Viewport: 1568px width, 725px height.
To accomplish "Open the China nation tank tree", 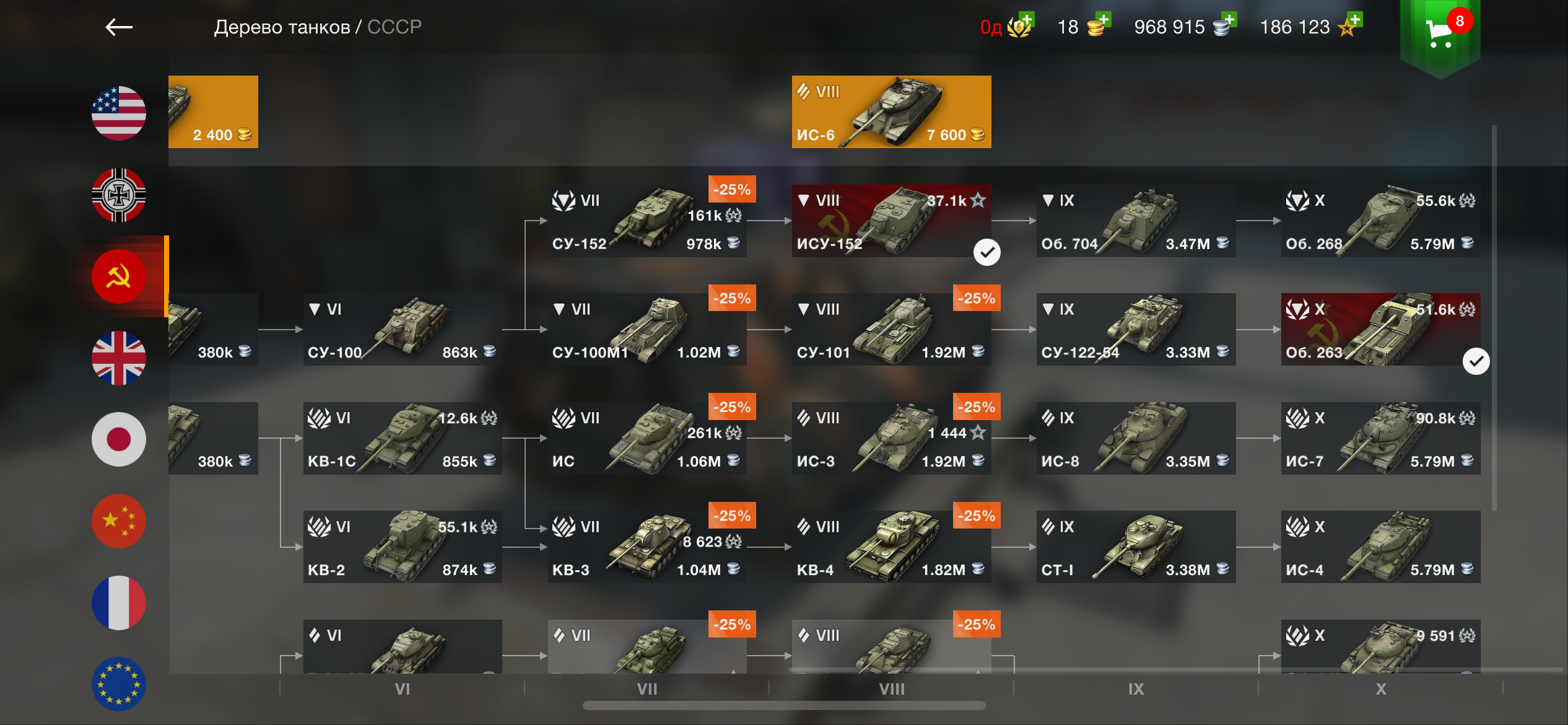I will click(x=119, y=521).
